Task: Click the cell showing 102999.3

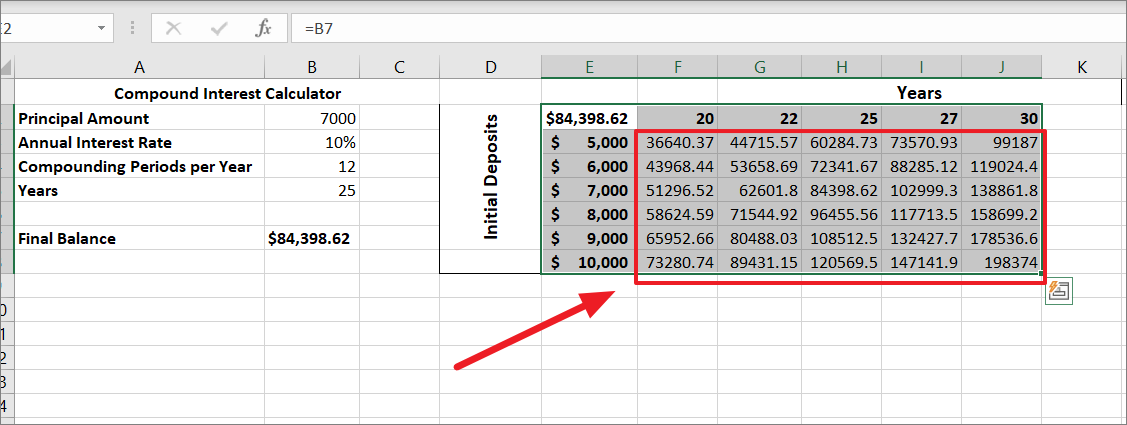Action: coord(922,191)
